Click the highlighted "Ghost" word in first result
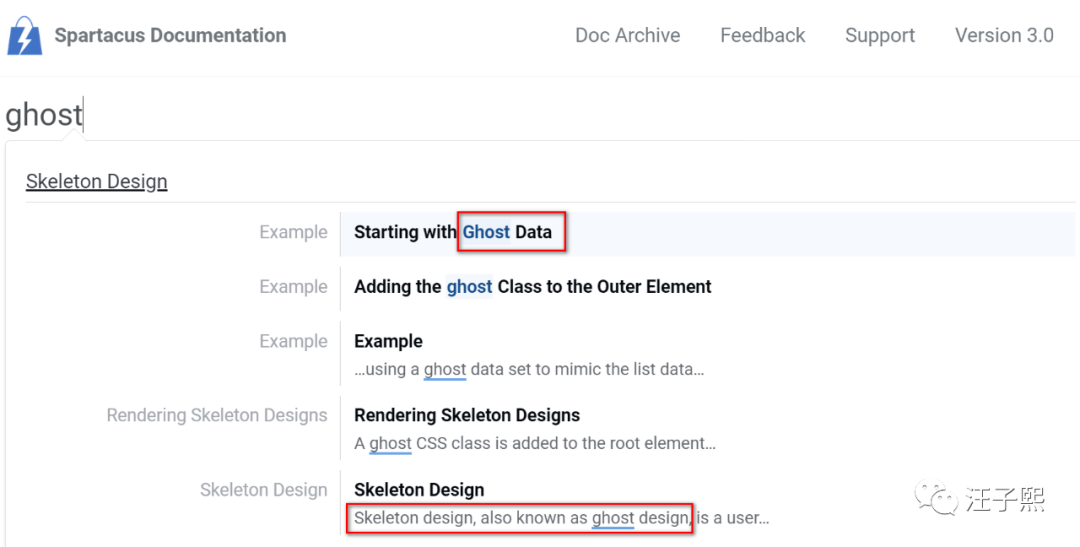The image size is (1080, 547). [x=486, y=232]
